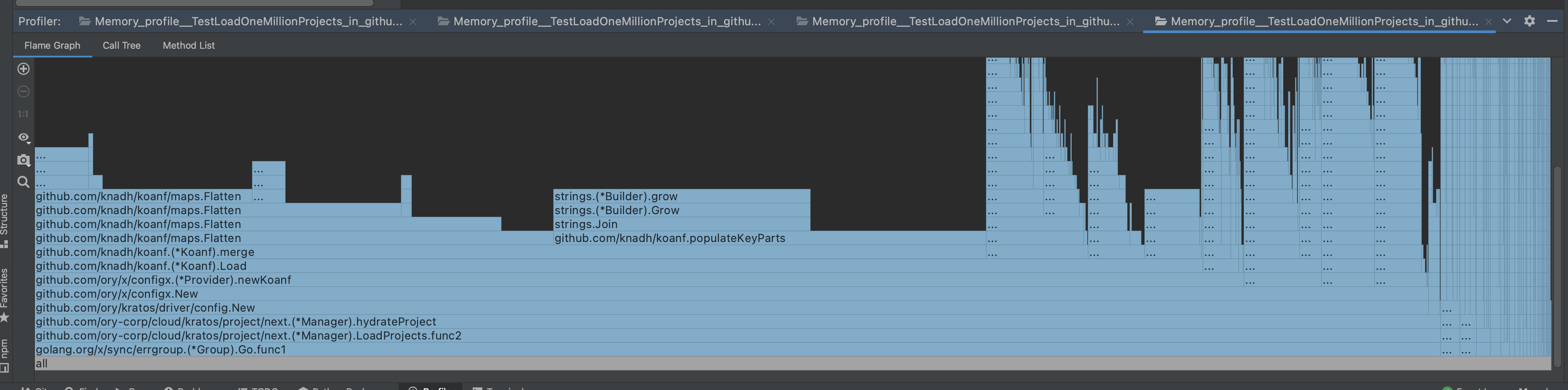Switch to the Call Tree tab
Viewport: 1568px width, 390px height.
pyautogui.click(x=122, y=45)
